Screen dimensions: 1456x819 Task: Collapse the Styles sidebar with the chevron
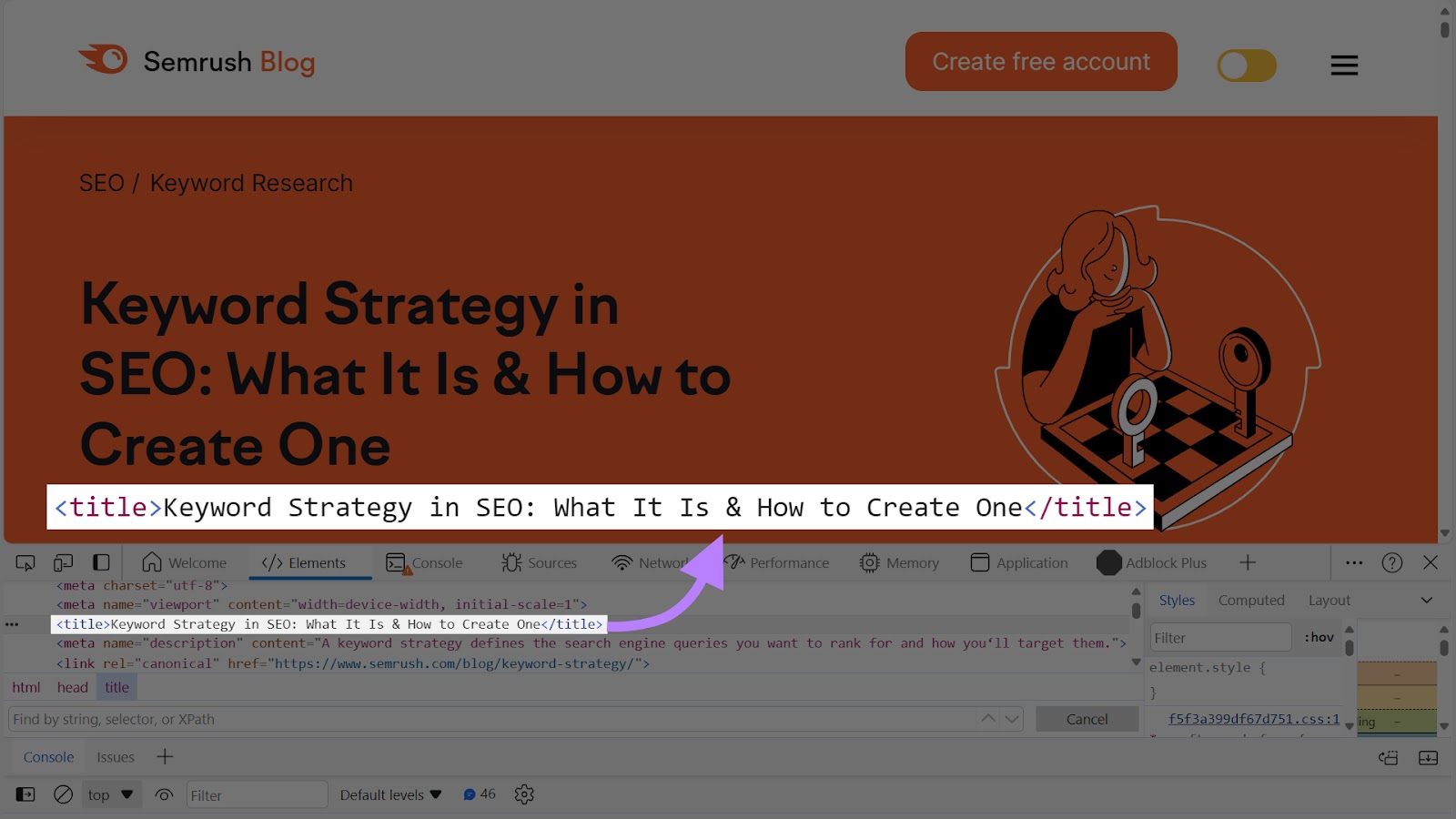click(1425, 600)
